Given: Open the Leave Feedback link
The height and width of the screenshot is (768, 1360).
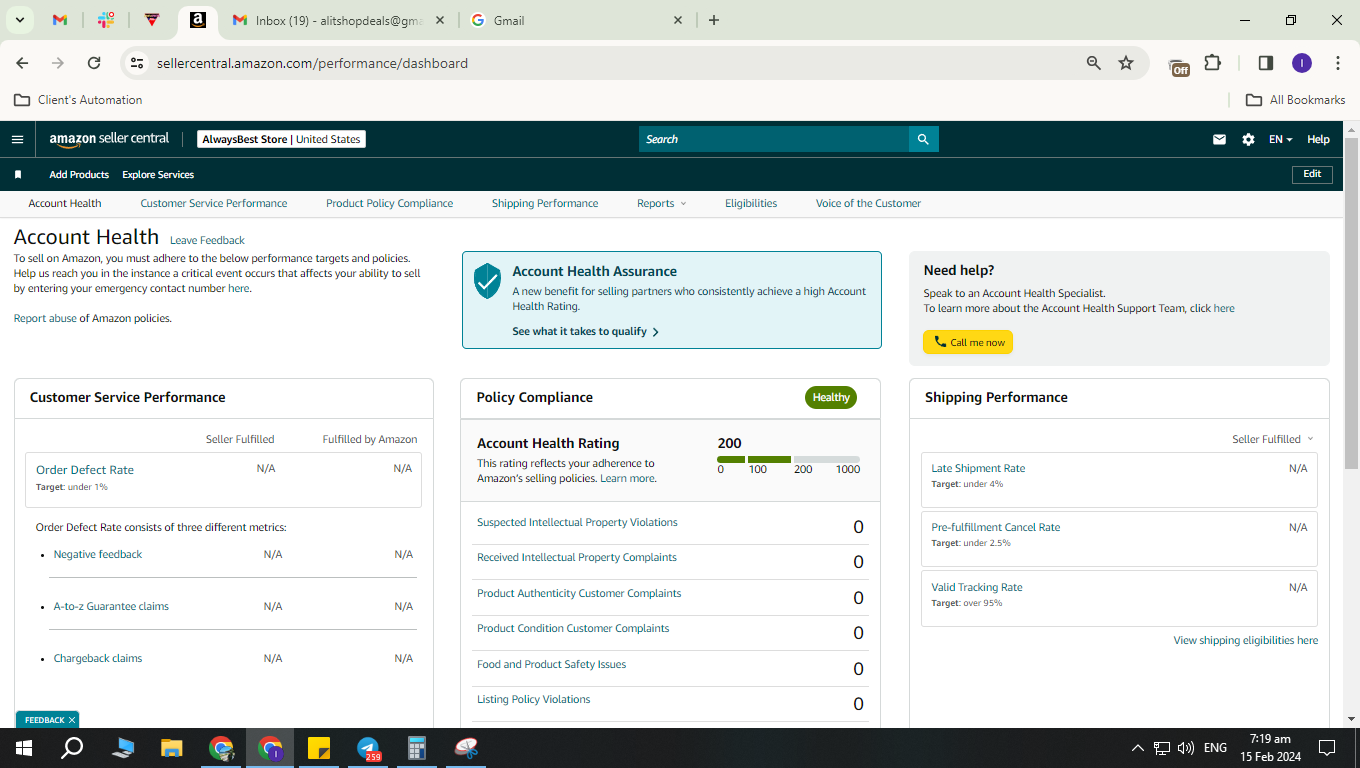Looking at the screenshot, I should point(207,240).
